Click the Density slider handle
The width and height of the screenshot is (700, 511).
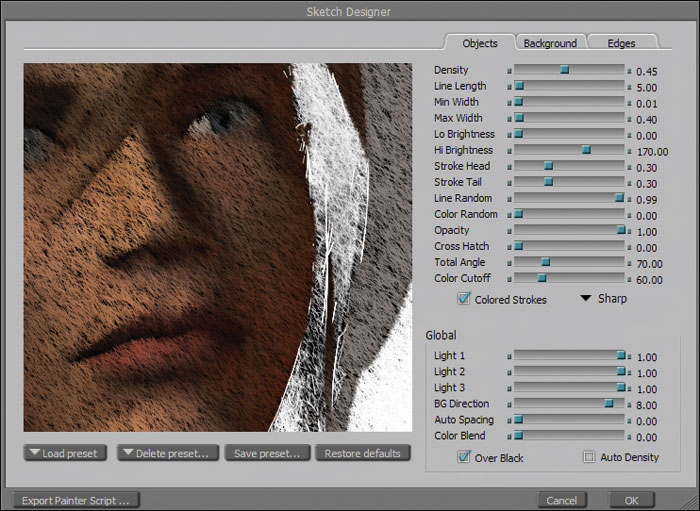[x=564, y=70]
